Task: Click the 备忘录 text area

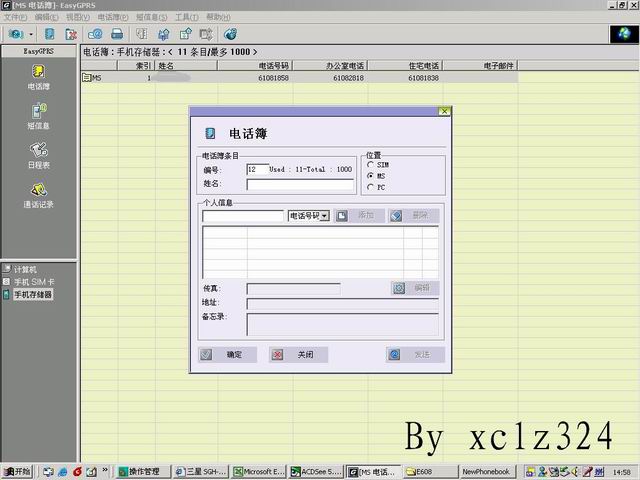Action: (342, 324)
